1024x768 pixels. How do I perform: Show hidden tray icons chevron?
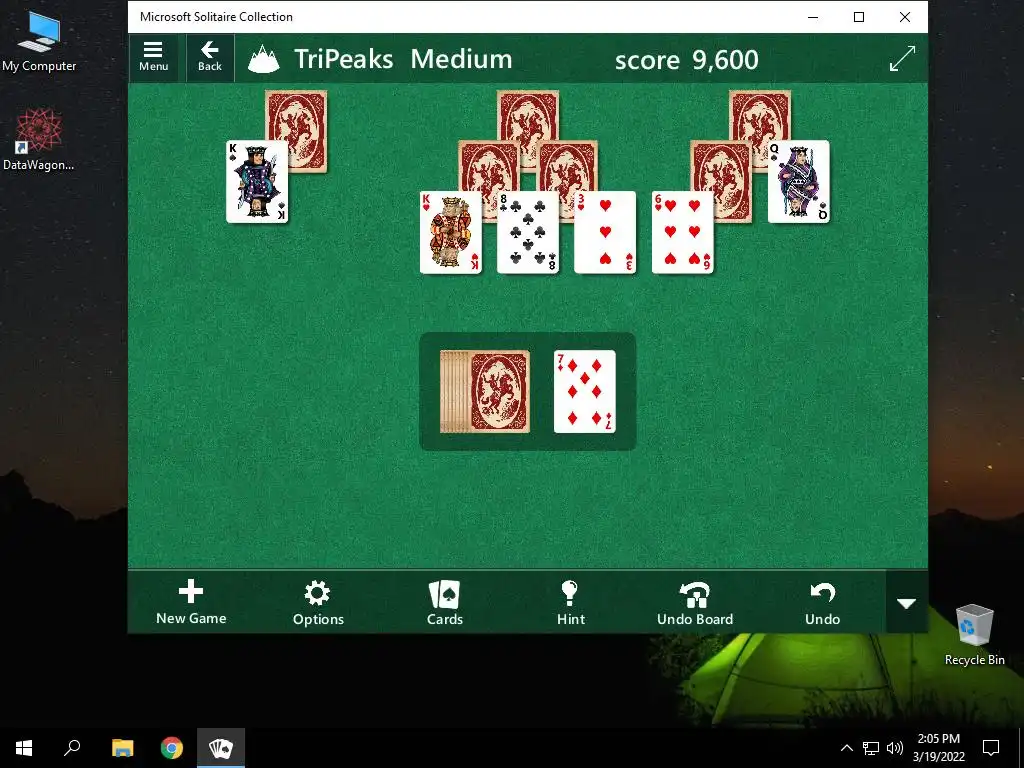(x=846, y=748)
